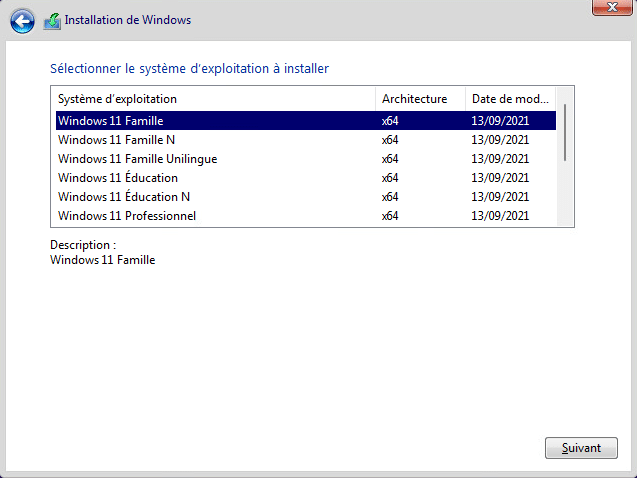The height and width of the screenshot is (478, 637).
Task: Click the list's vertical scrollbar thumb
Action: click(x=566, y=132)
